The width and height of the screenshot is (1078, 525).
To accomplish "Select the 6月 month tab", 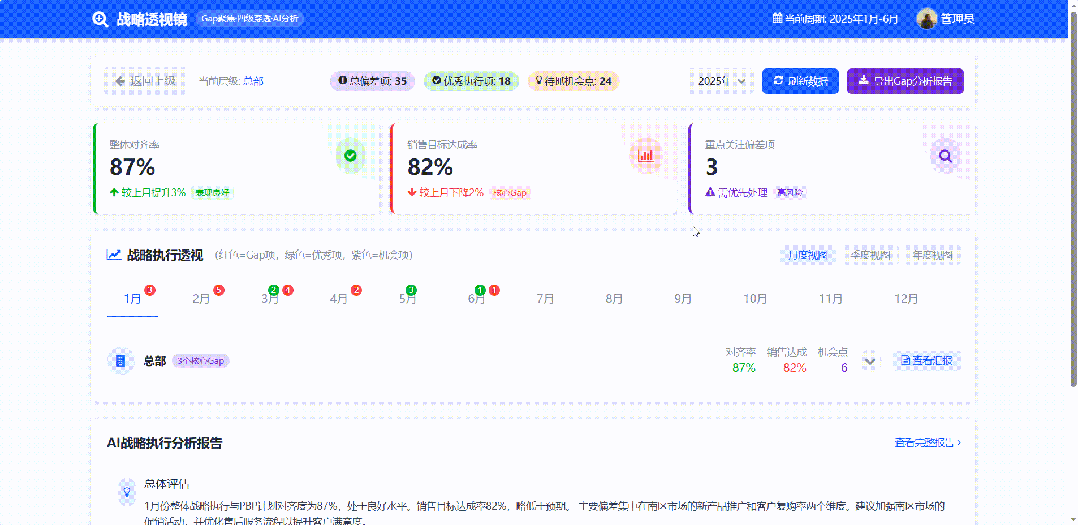I will pos(476,298).
